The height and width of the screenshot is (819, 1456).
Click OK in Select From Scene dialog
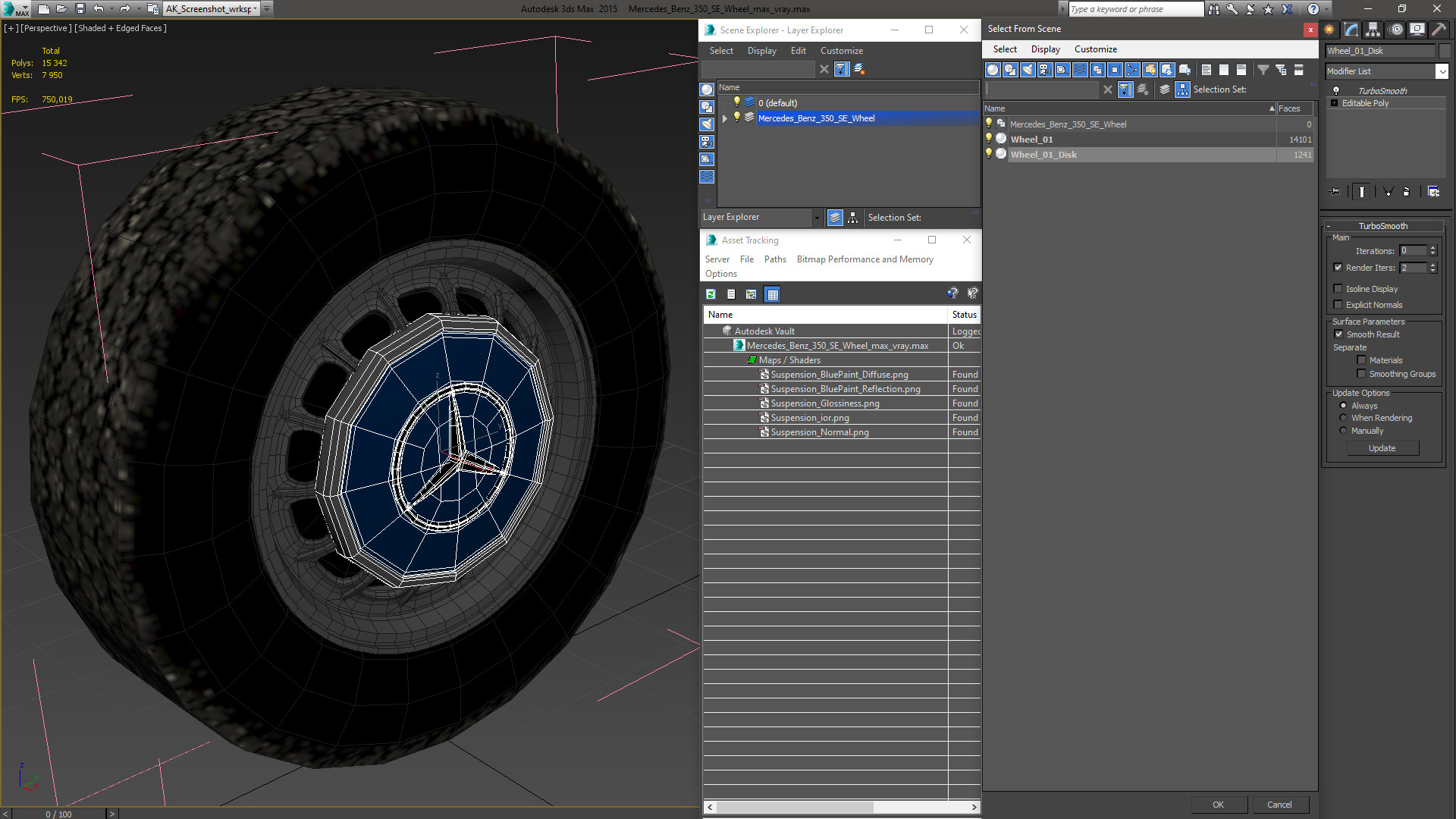1218,805
